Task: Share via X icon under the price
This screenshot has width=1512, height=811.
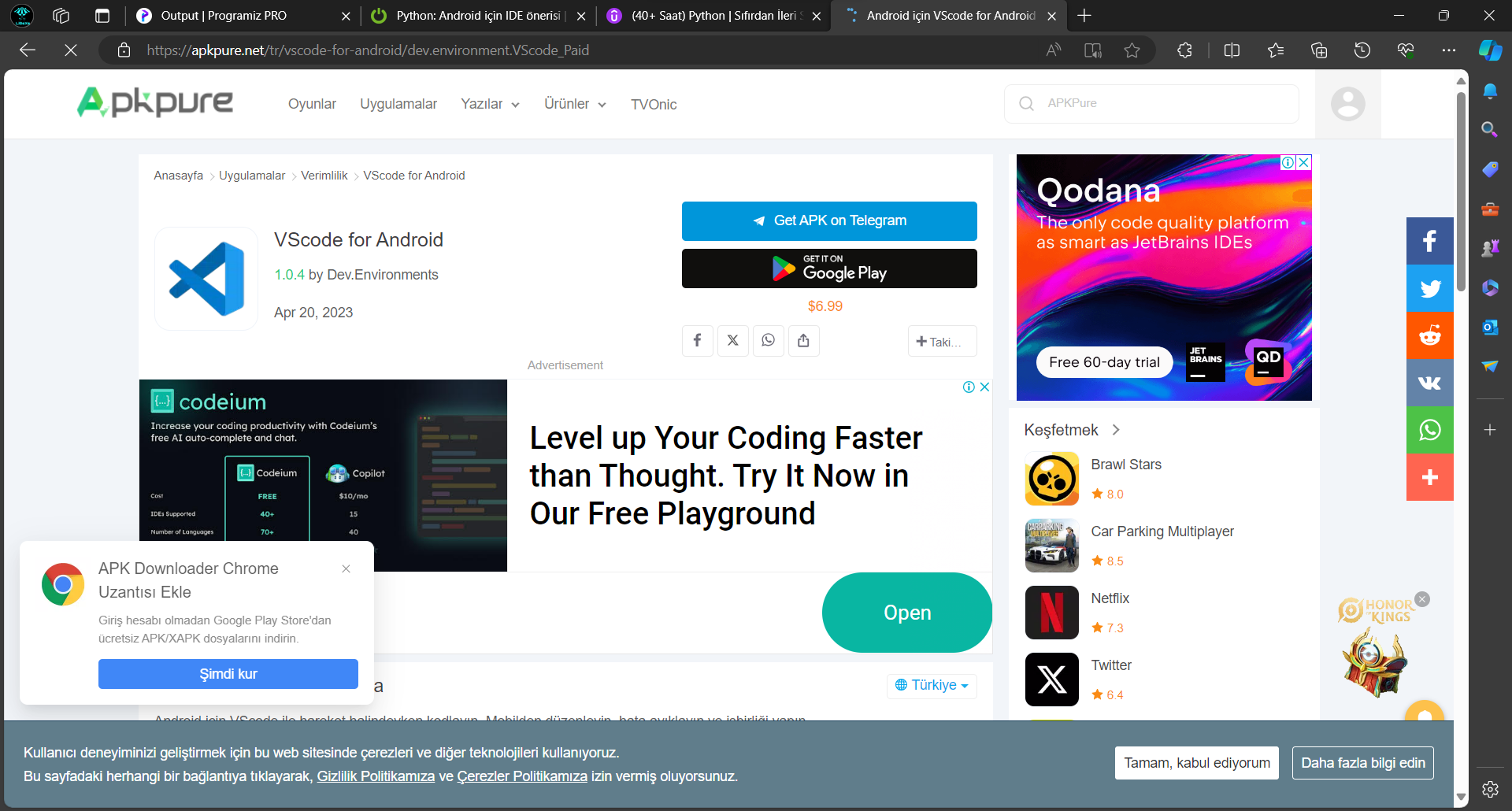Action: click(732, 340)
